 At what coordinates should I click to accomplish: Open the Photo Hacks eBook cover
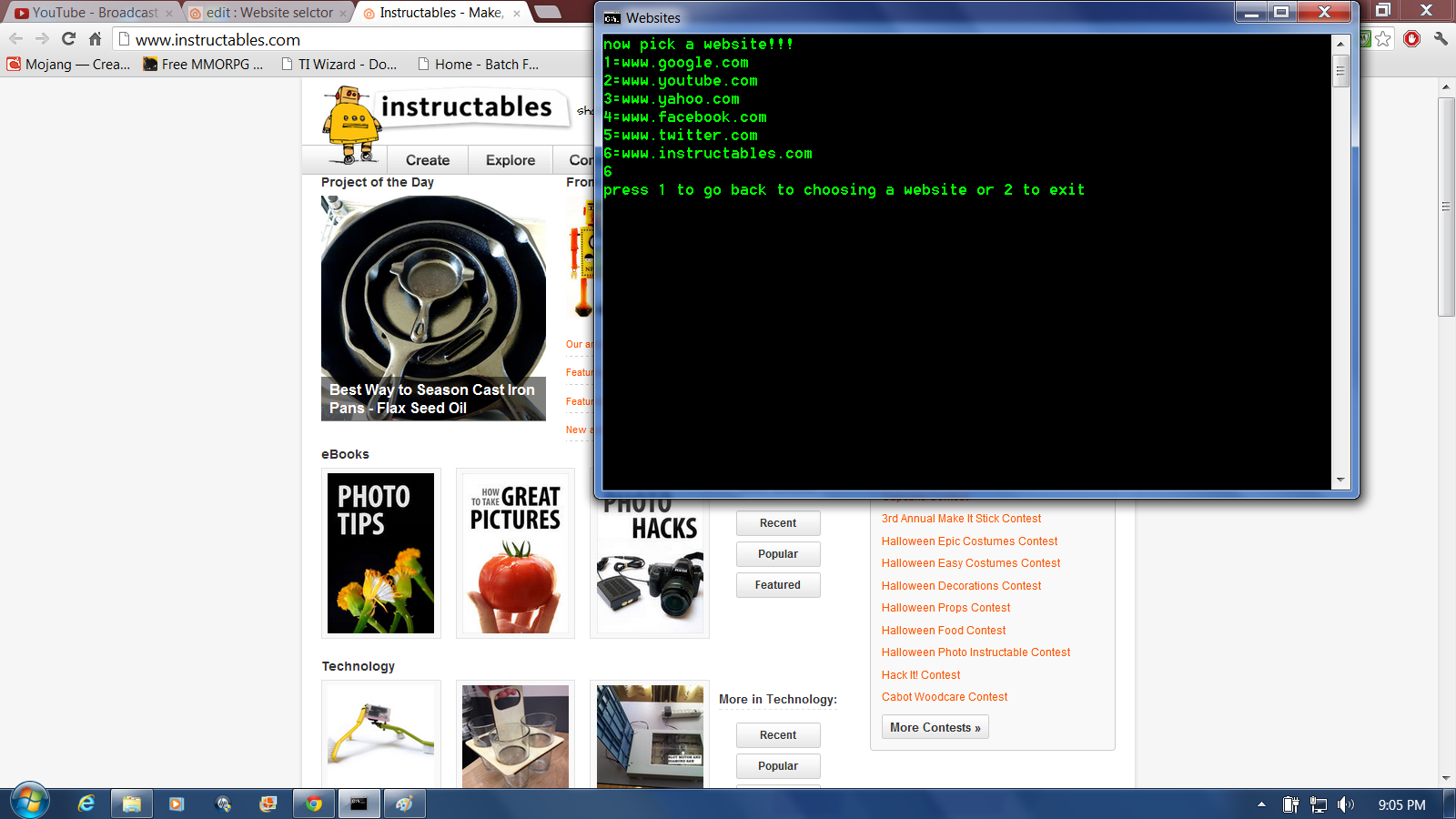[x=650, y=566]
